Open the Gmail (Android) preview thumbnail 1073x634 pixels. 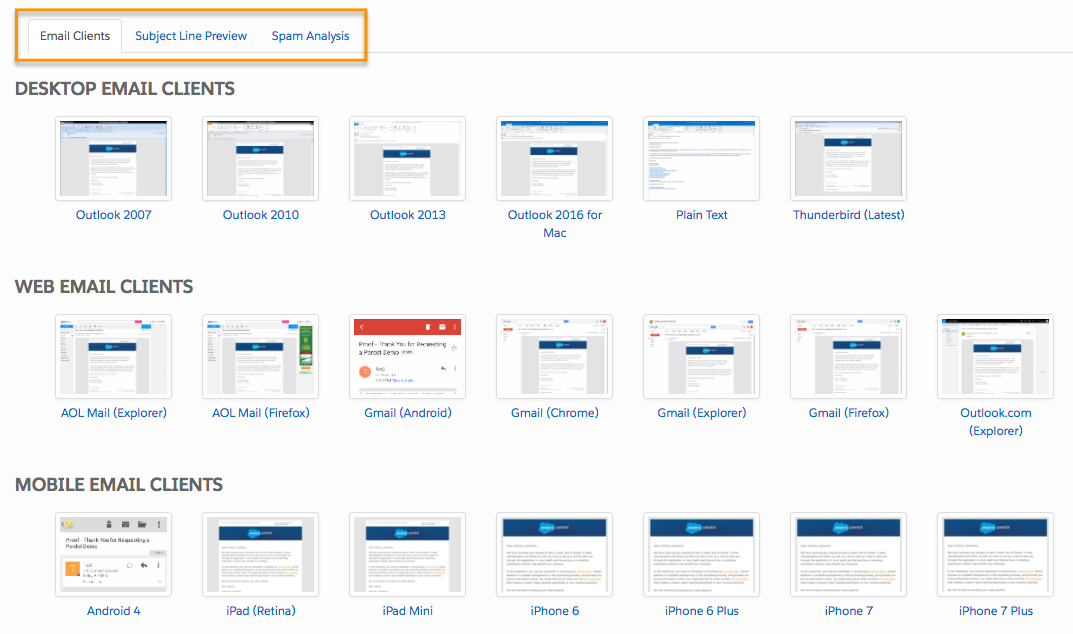click(x=408, y=357)
